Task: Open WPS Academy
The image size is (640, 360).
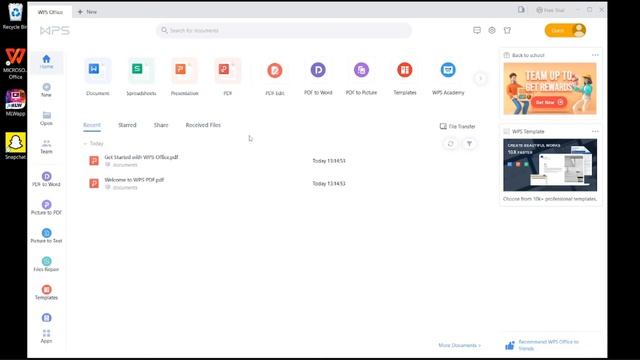Action: tap(448, 78)
